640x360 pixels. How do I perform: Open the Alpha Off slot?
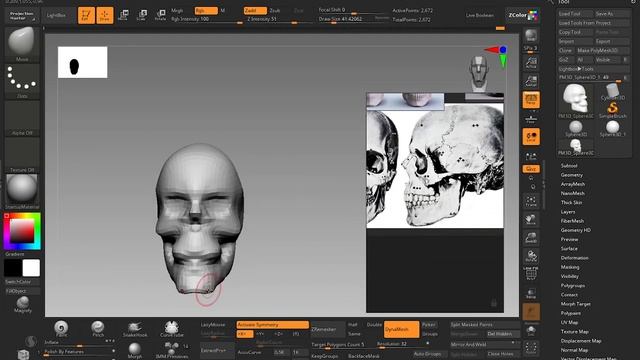pyautogui.click(x=22, y=118)
